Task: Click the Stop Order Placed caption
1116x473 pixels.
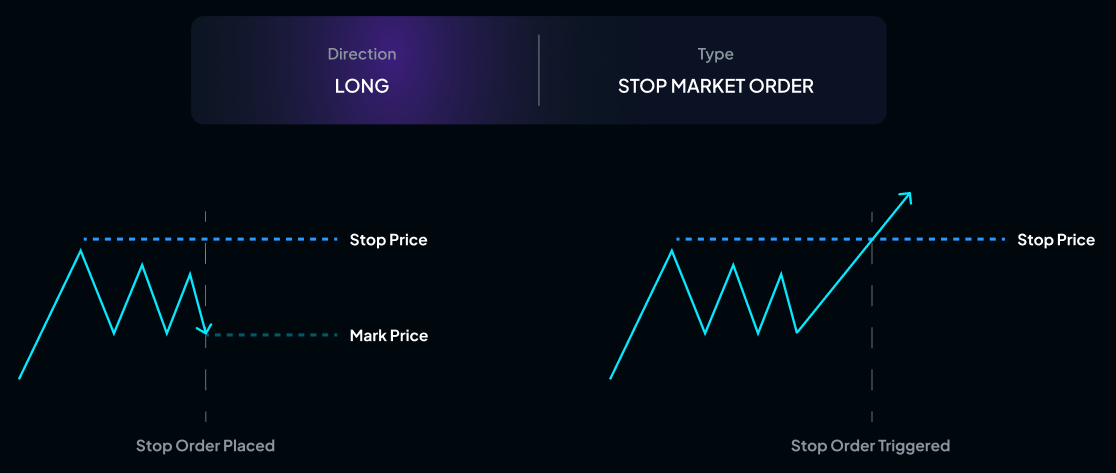Action: tap(205, 445)
